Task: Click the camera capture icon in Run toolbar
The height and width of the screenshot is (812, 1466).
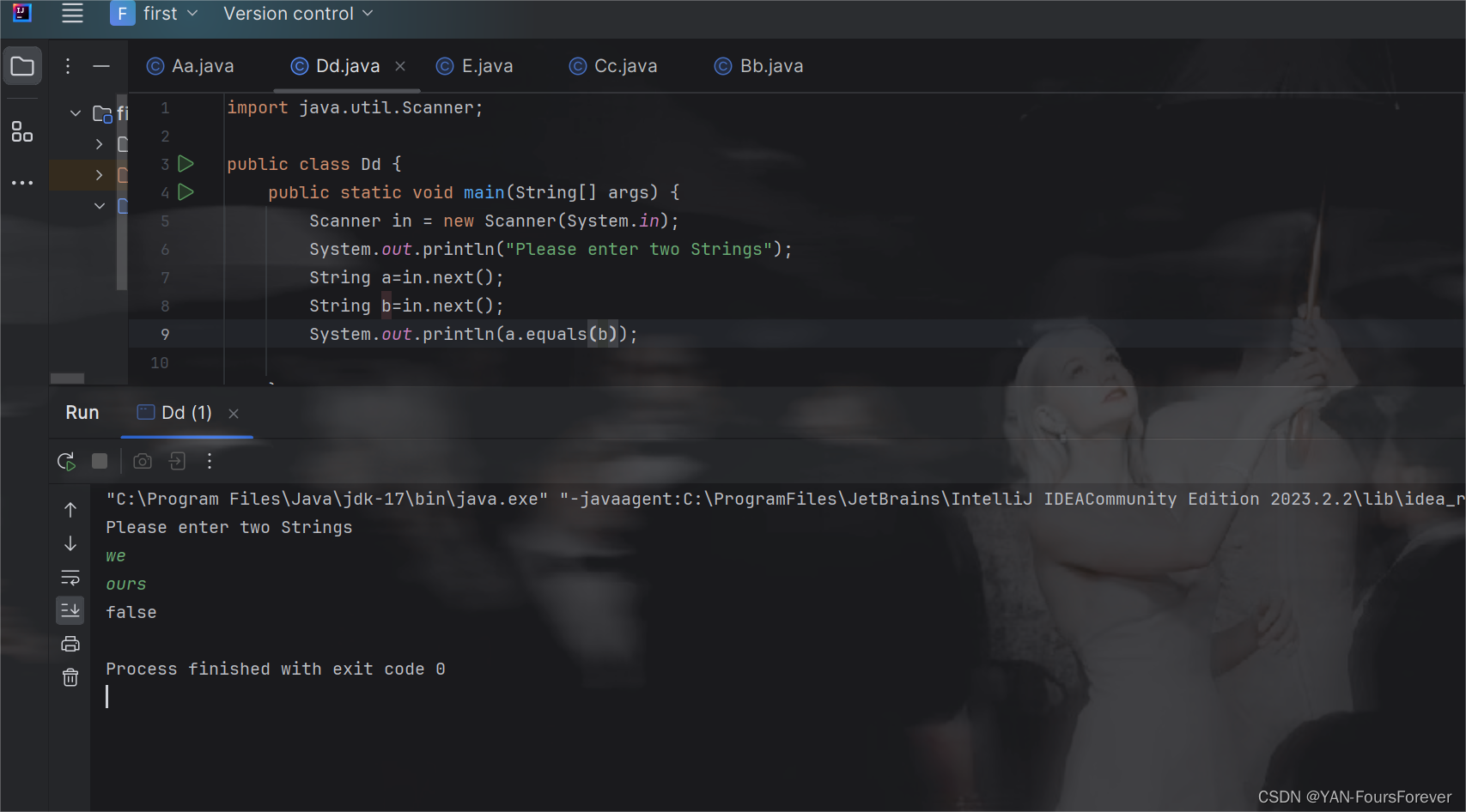Action: 142,461
